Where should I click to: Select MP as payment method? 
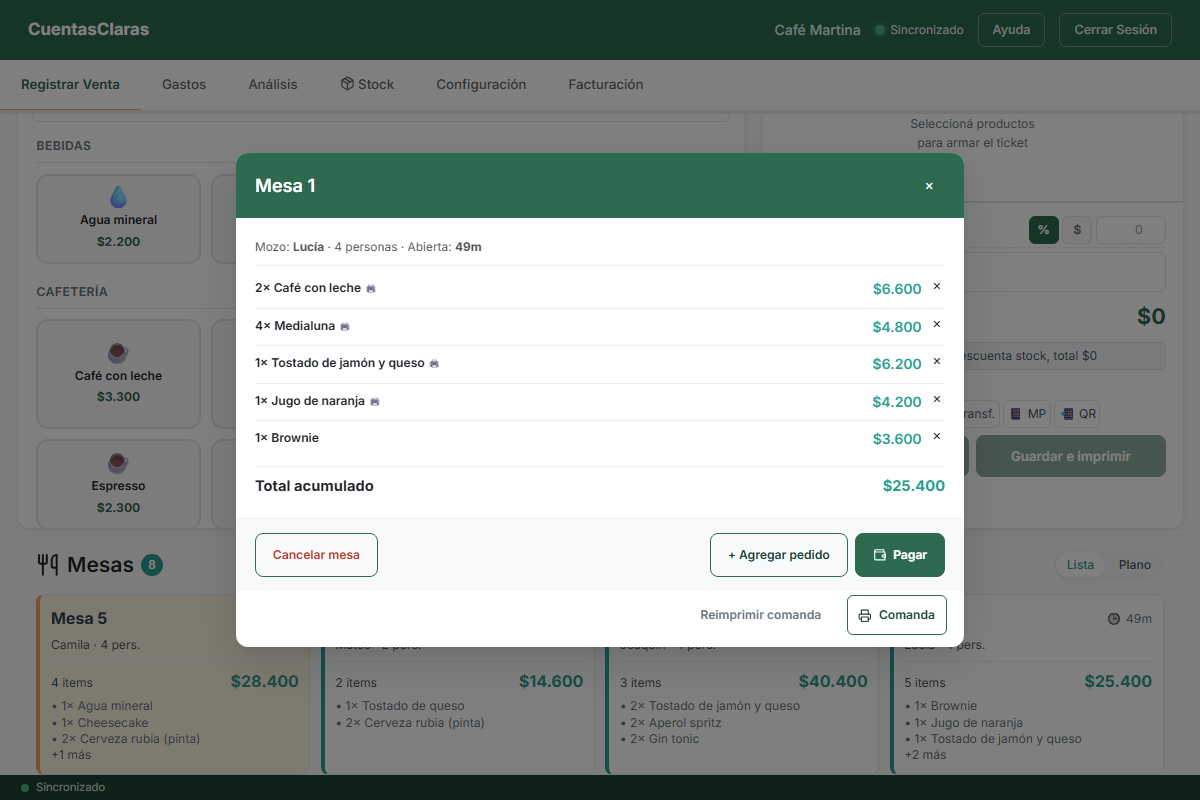coord(1027,414)
